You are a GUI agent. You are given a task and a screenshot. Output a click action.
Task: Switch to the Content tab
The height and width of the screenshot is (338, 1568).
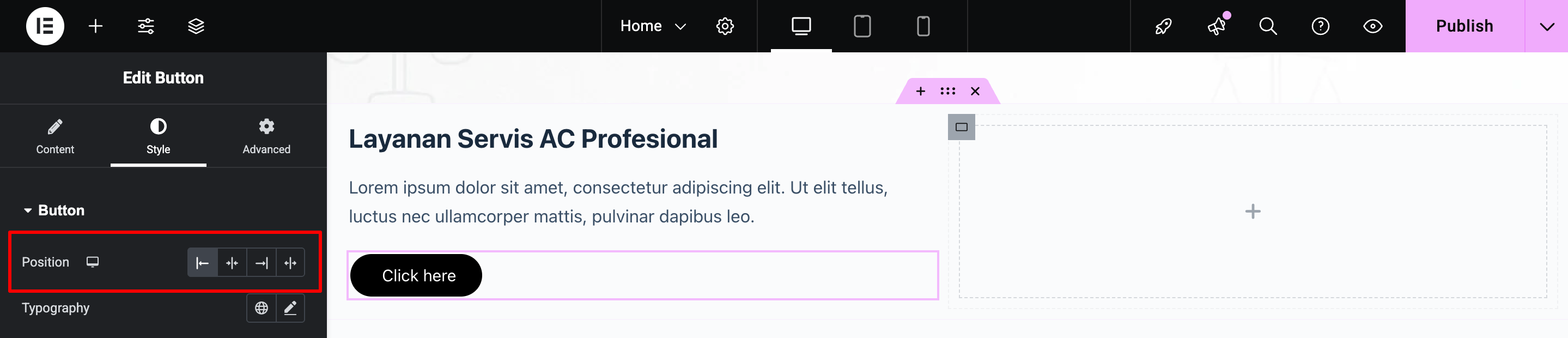click(x=55, y=136)
